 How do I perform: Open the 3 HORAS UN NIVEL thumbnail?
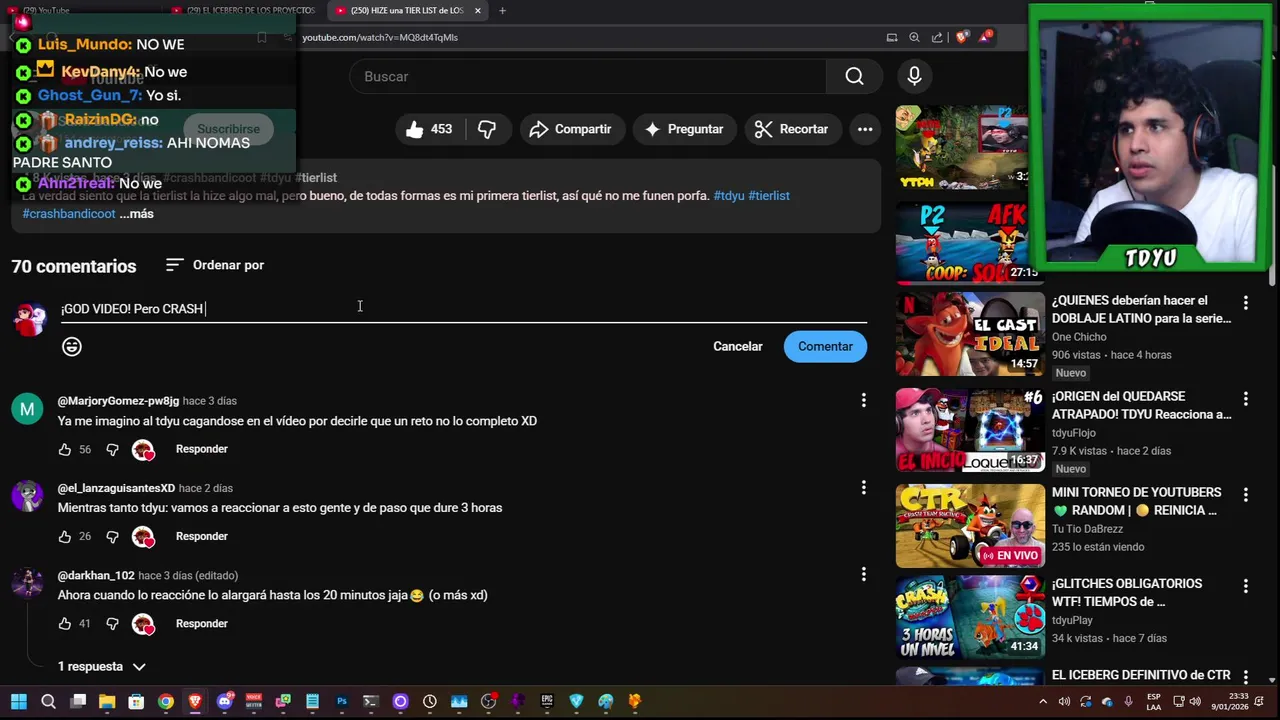pyautogui.click(x=969, y=617)
